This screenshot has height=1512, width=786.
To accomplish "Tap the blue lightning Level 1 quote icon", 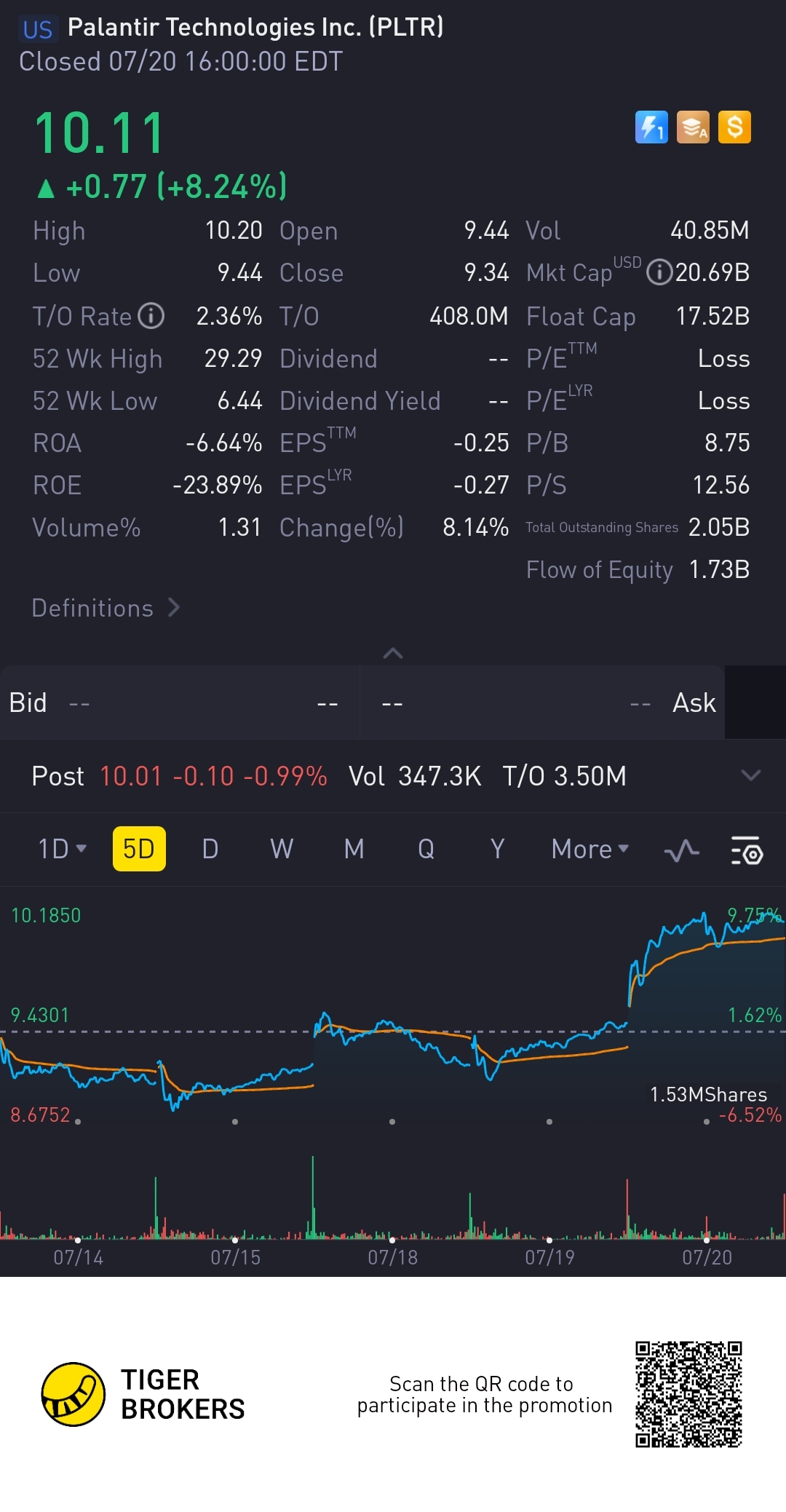I will click(x=651, y=127).
